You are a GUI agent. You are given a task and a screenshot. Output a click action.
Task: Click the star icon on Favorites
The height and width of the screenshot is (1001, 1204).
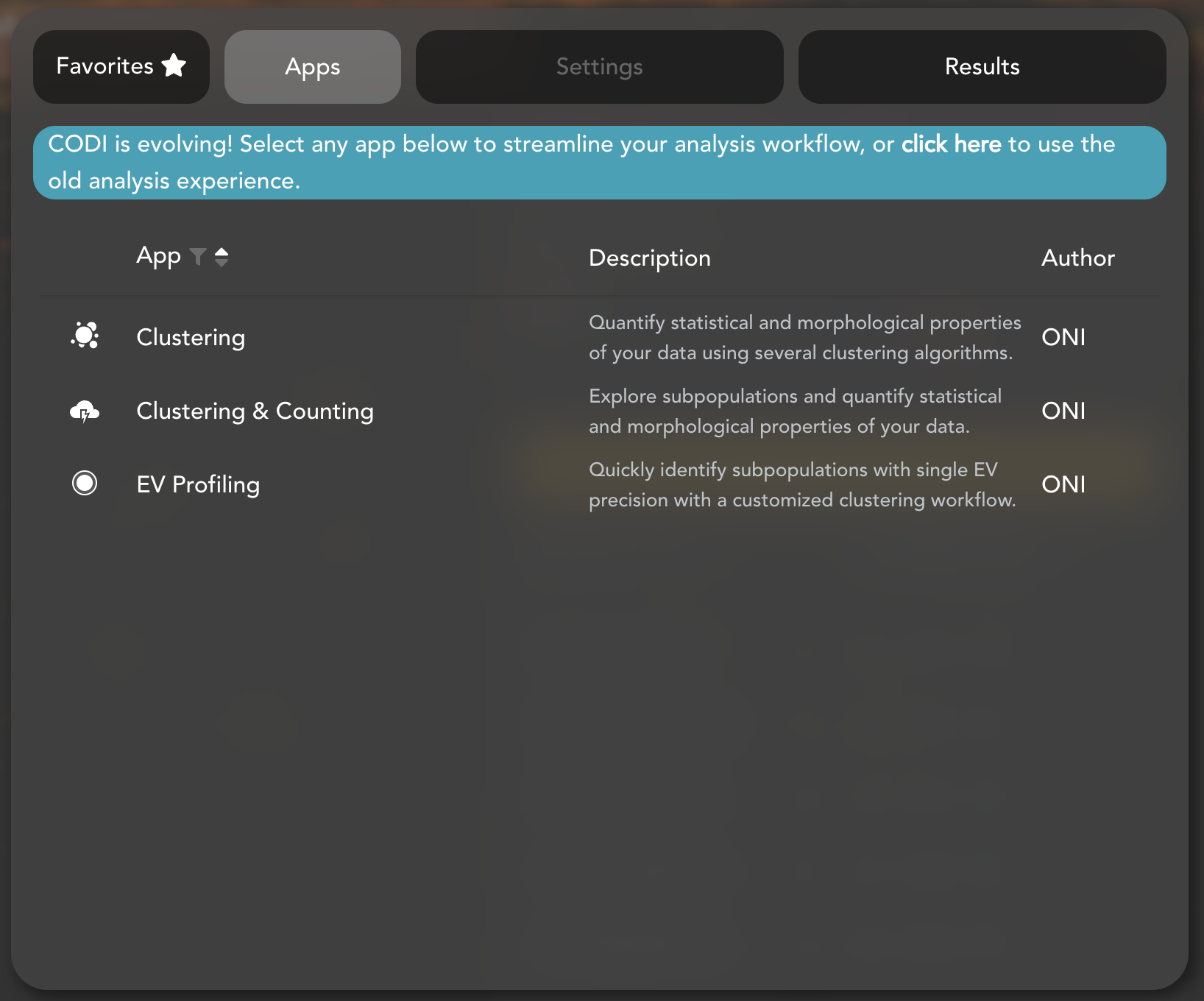coord(174,66)
